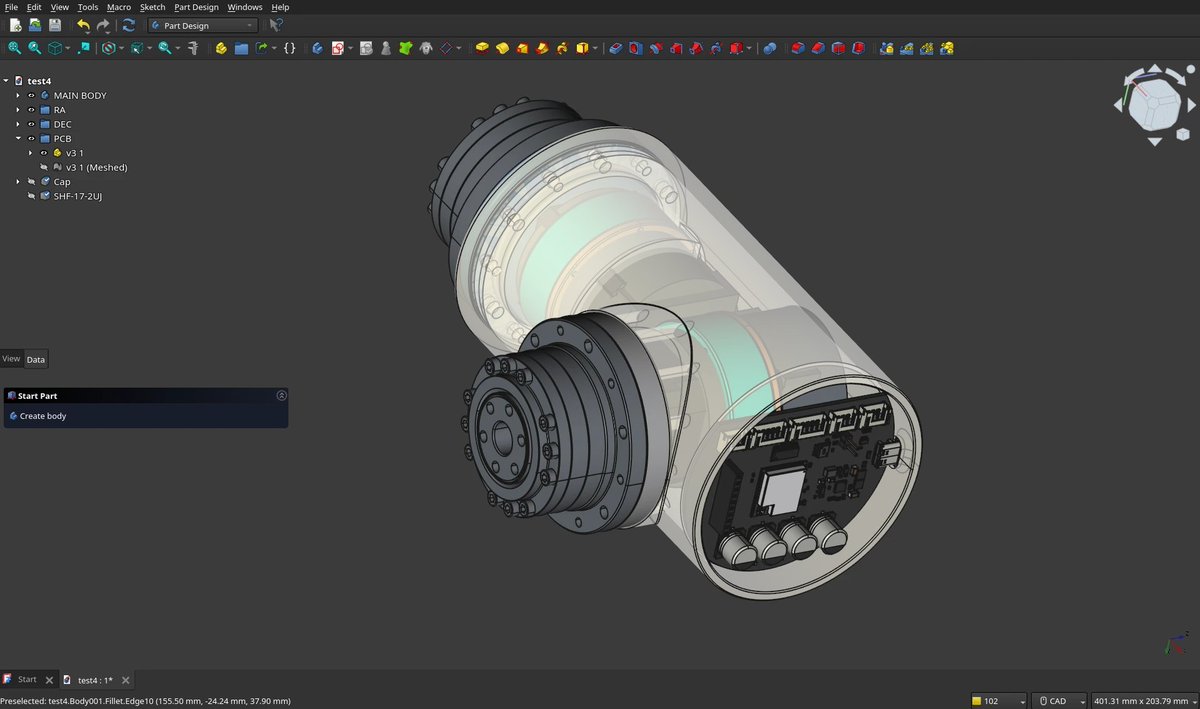The height and width of the screenshot is (709, 1200).
Task: Open the Macro menu
Action: click(x=119, y=7)
